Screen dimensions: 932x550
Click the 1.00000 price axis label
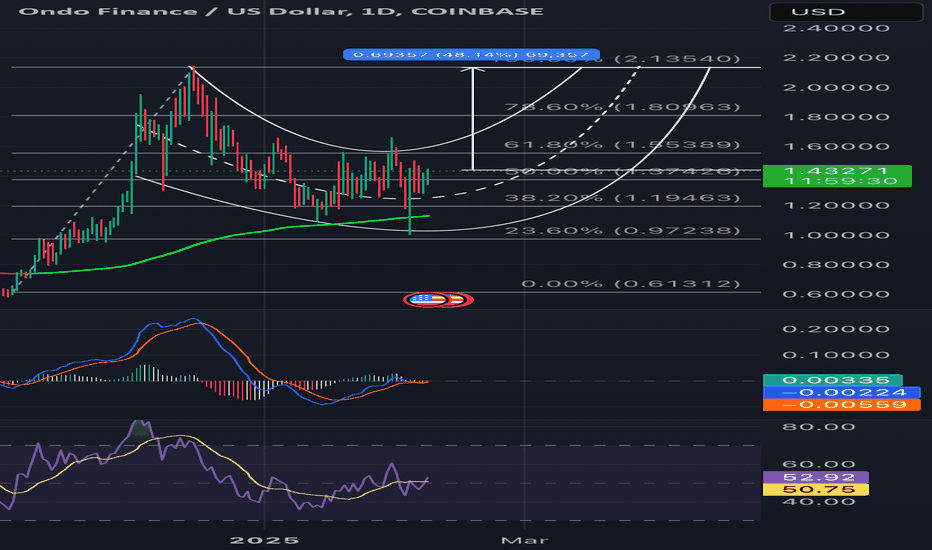tap(836, 235)
